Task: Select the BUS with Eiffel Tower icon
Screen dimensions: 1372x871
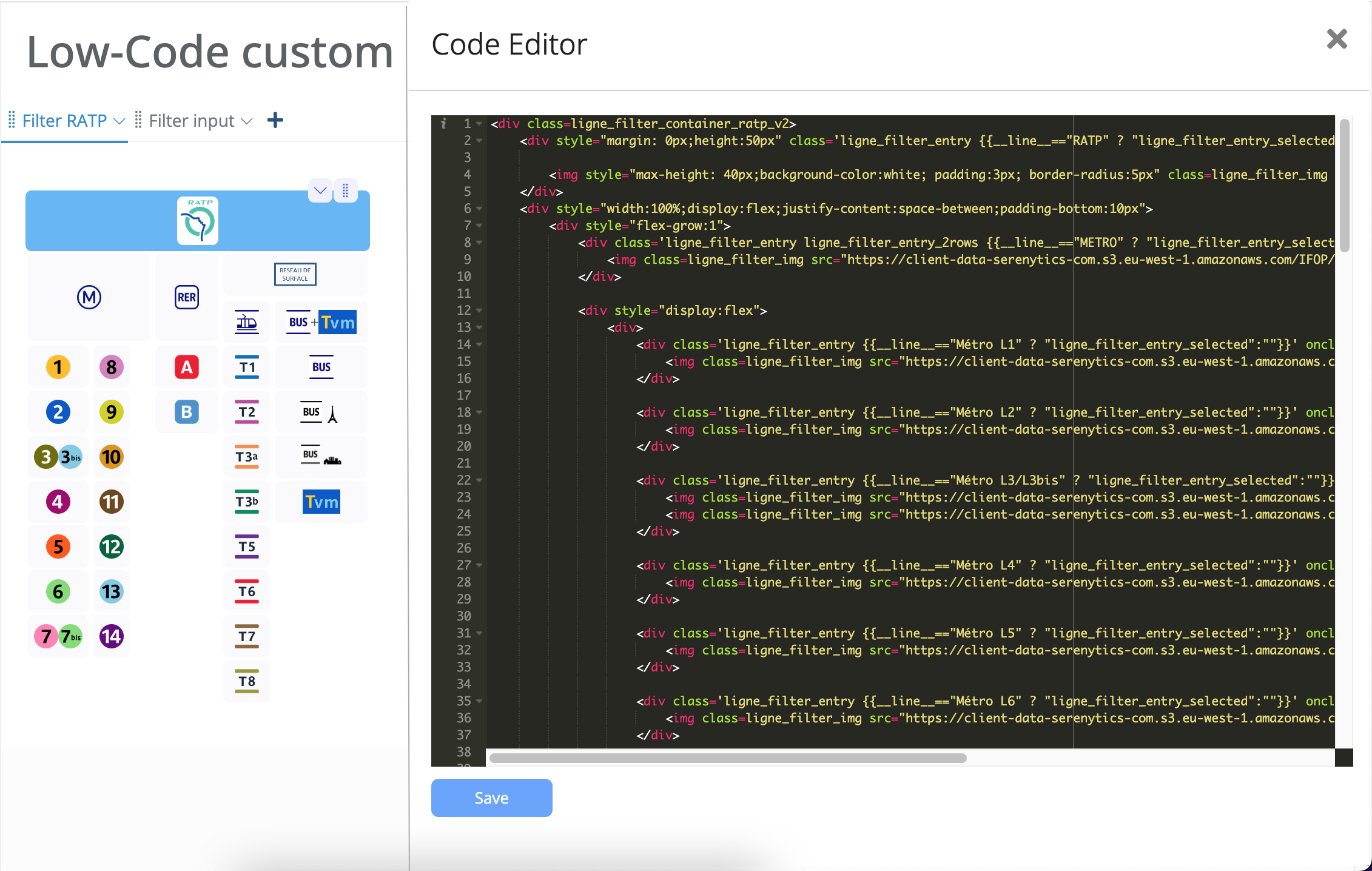Action: coord(320,412)
